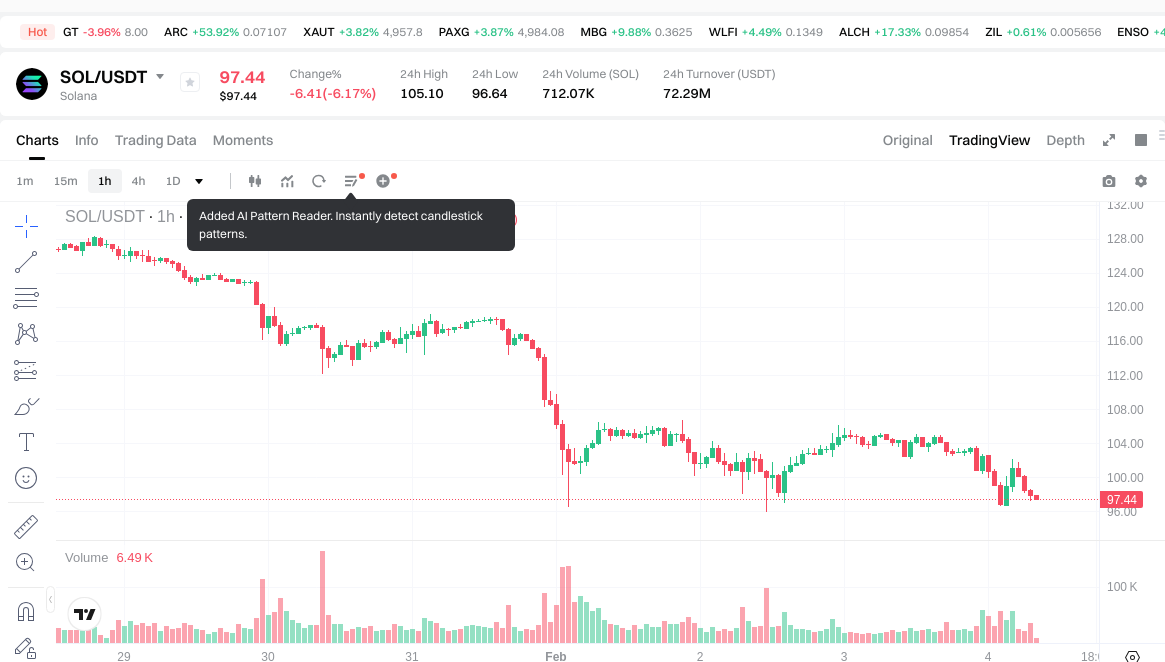This screenshot has width=1165, height=662.
Task: Toggle fullscreen chart mode
Action: pos(1108,140)
